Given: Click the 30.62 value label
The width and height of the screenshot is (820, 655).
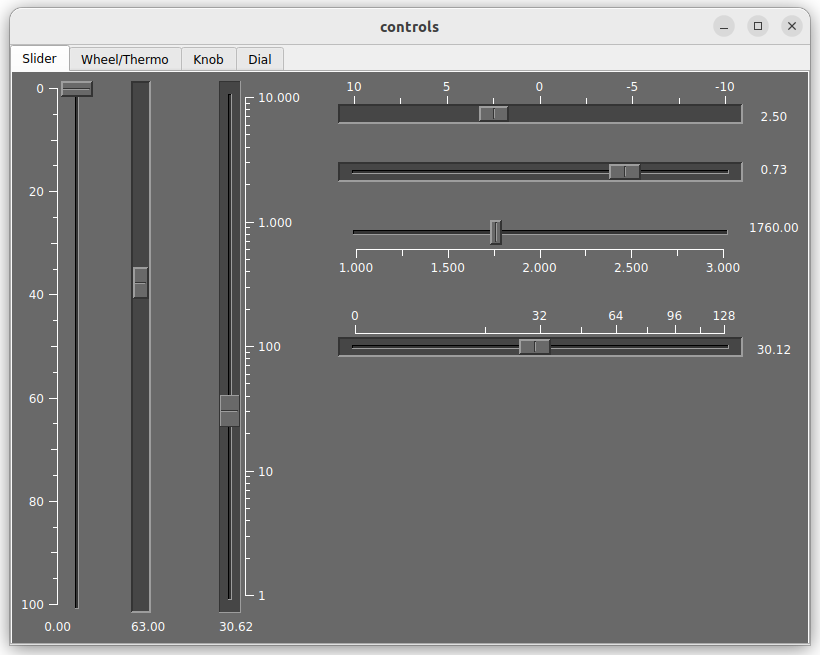Looking at the screenshot, I should click(x=236, y=627).
